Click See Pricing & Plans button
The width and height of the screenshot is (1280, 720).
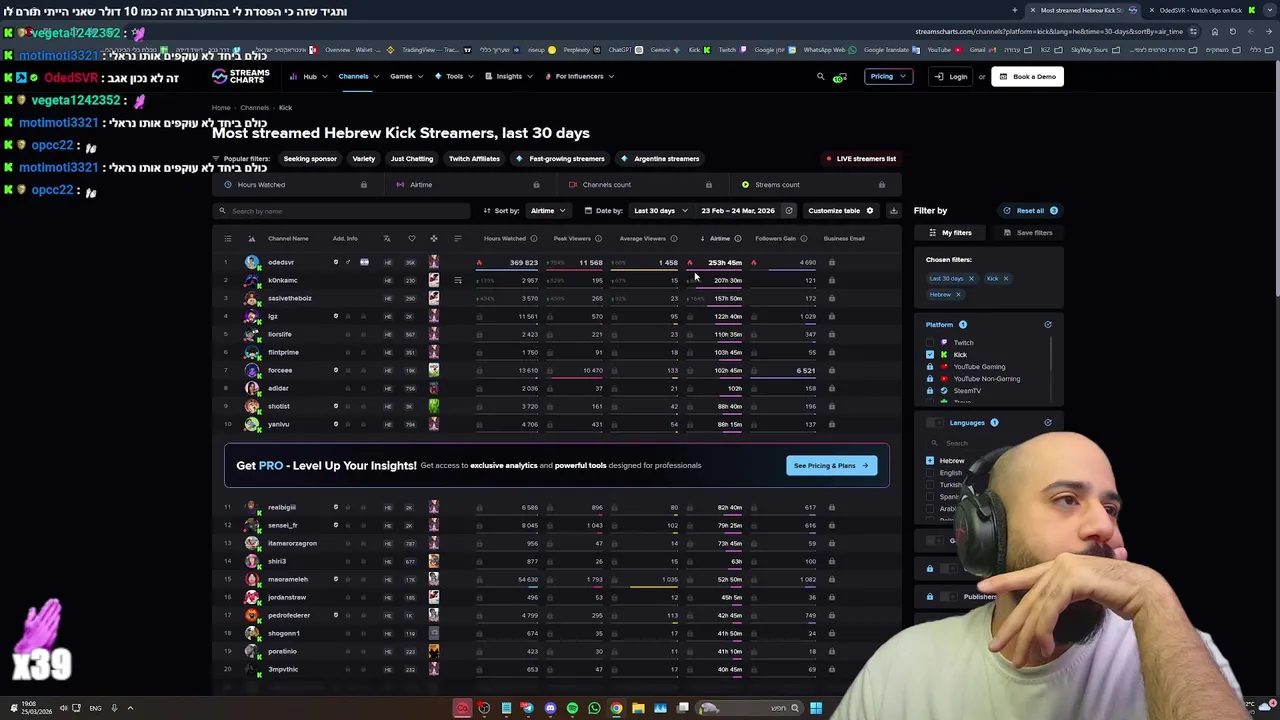pos(831,466)
